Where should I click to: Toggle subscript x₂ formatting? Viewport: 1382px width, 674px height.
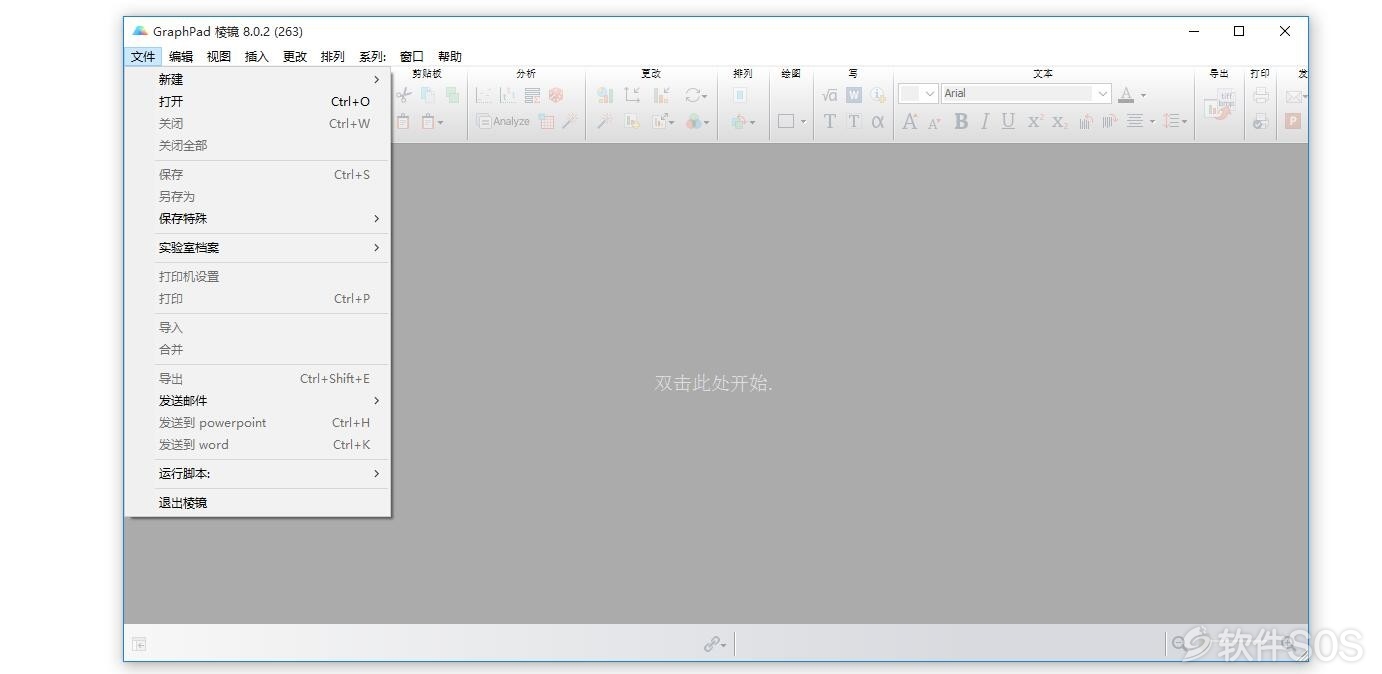[x=1060, y=122]
